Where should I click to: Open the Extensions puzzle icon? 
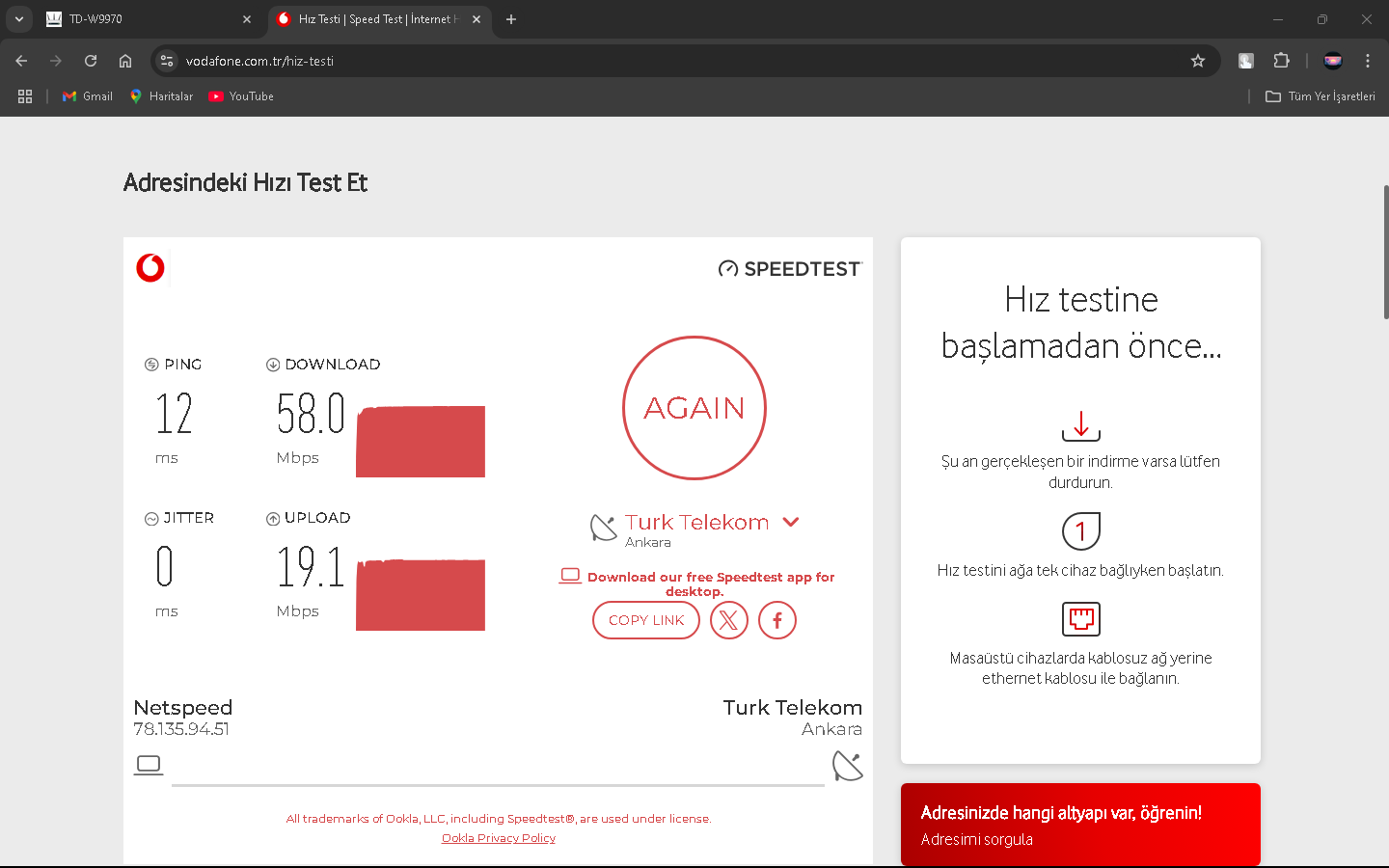1281,61
